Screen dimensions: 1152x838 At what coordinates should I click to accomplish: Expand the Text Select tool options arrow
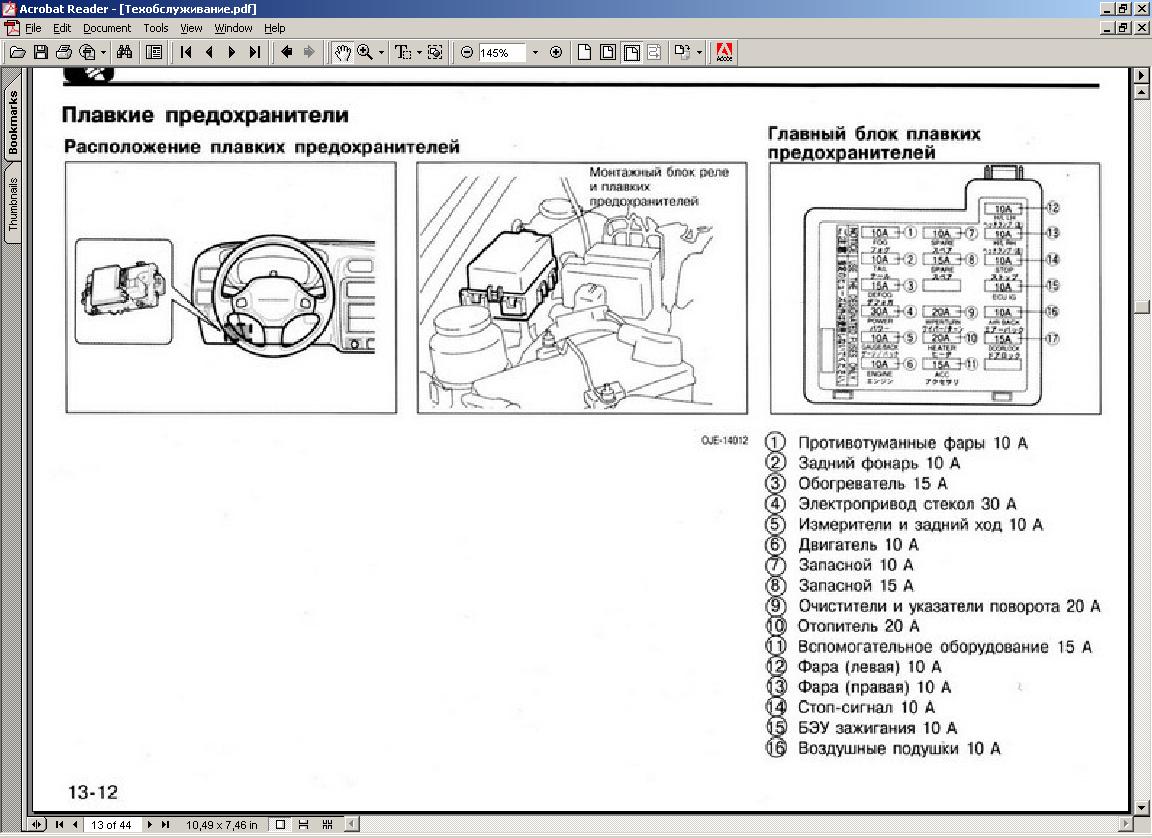(419, 52)
